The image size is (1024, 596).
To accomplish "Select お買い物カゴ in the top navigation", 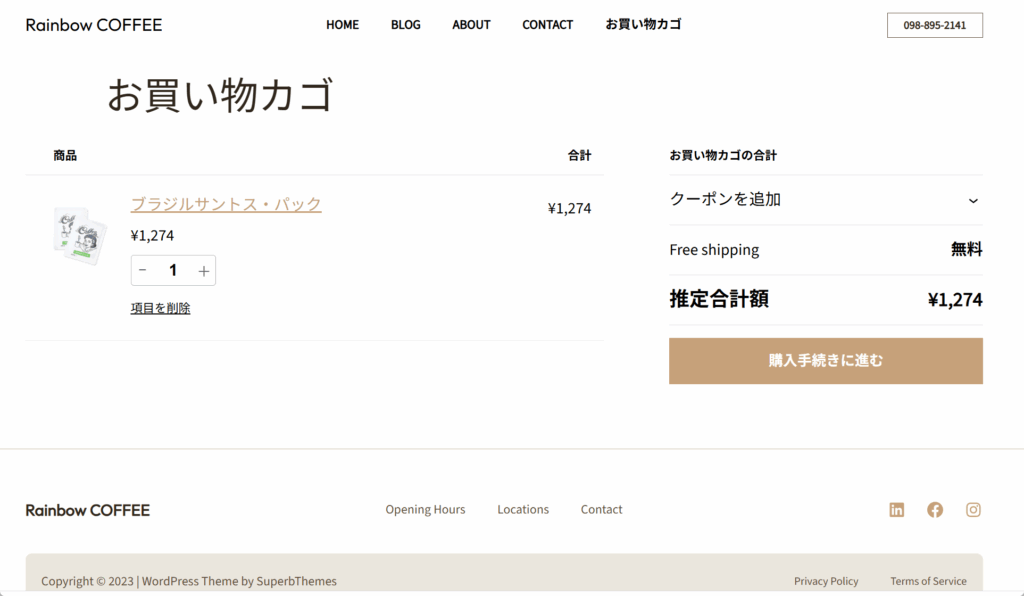I will coord(643,25).
